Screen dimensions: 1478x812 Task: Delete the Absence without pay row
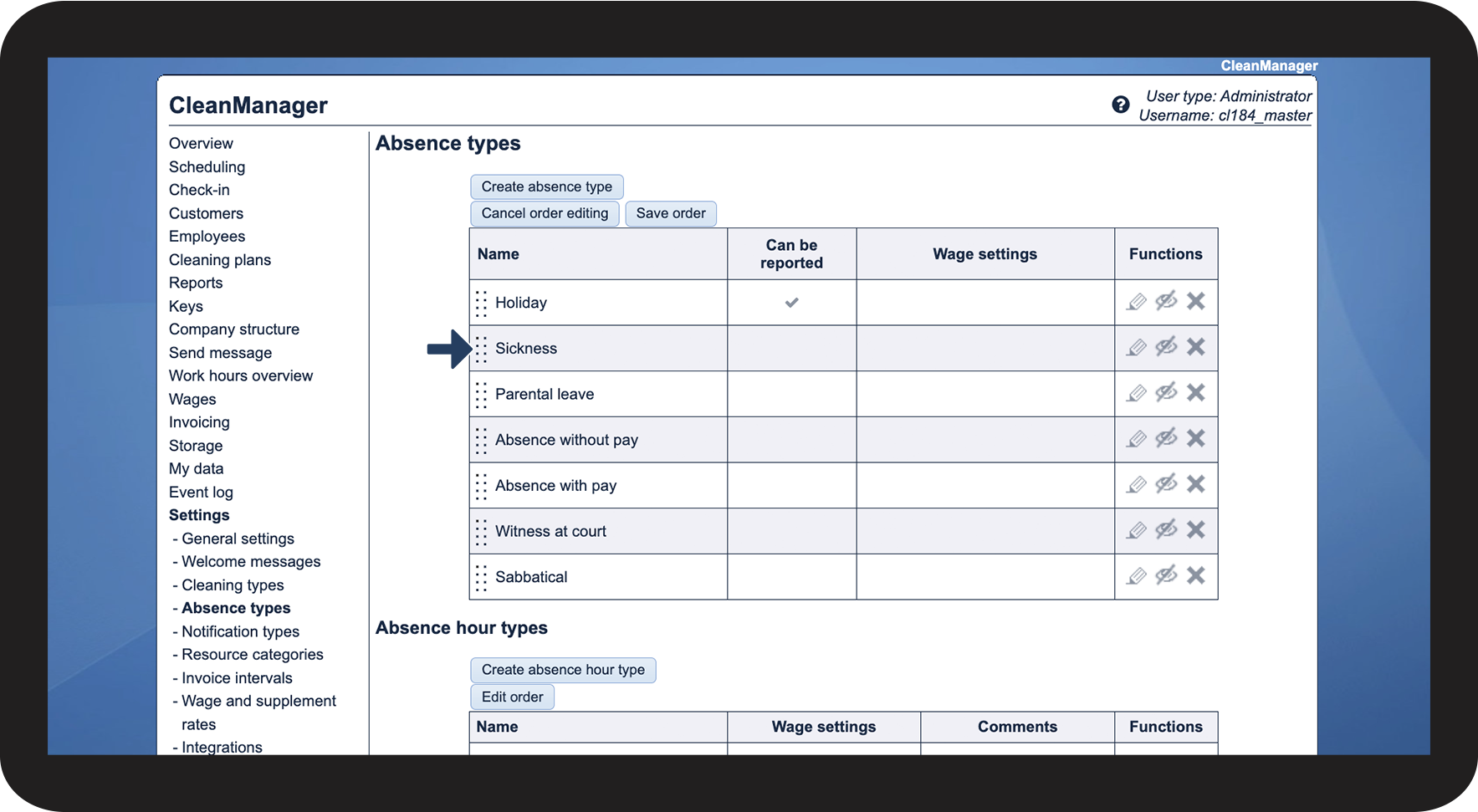[1196, 438]
